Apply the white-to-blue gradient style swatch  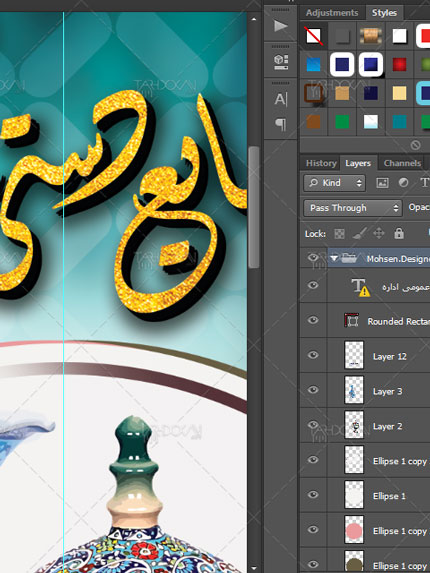[371, 122]
